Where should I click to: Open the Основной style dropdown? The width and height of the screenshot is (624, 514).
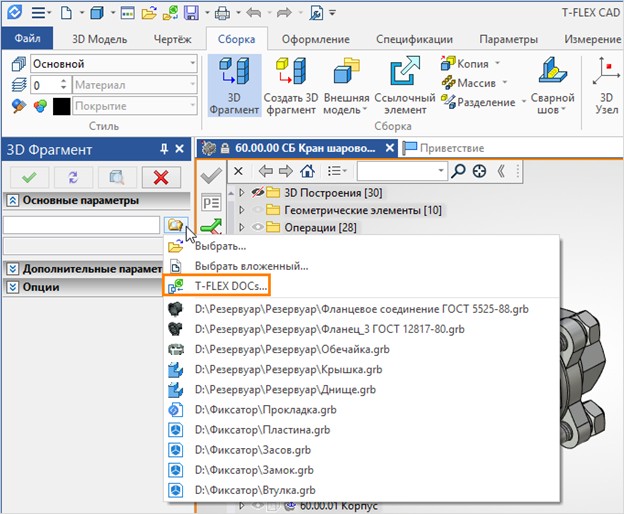click(193, 63)
